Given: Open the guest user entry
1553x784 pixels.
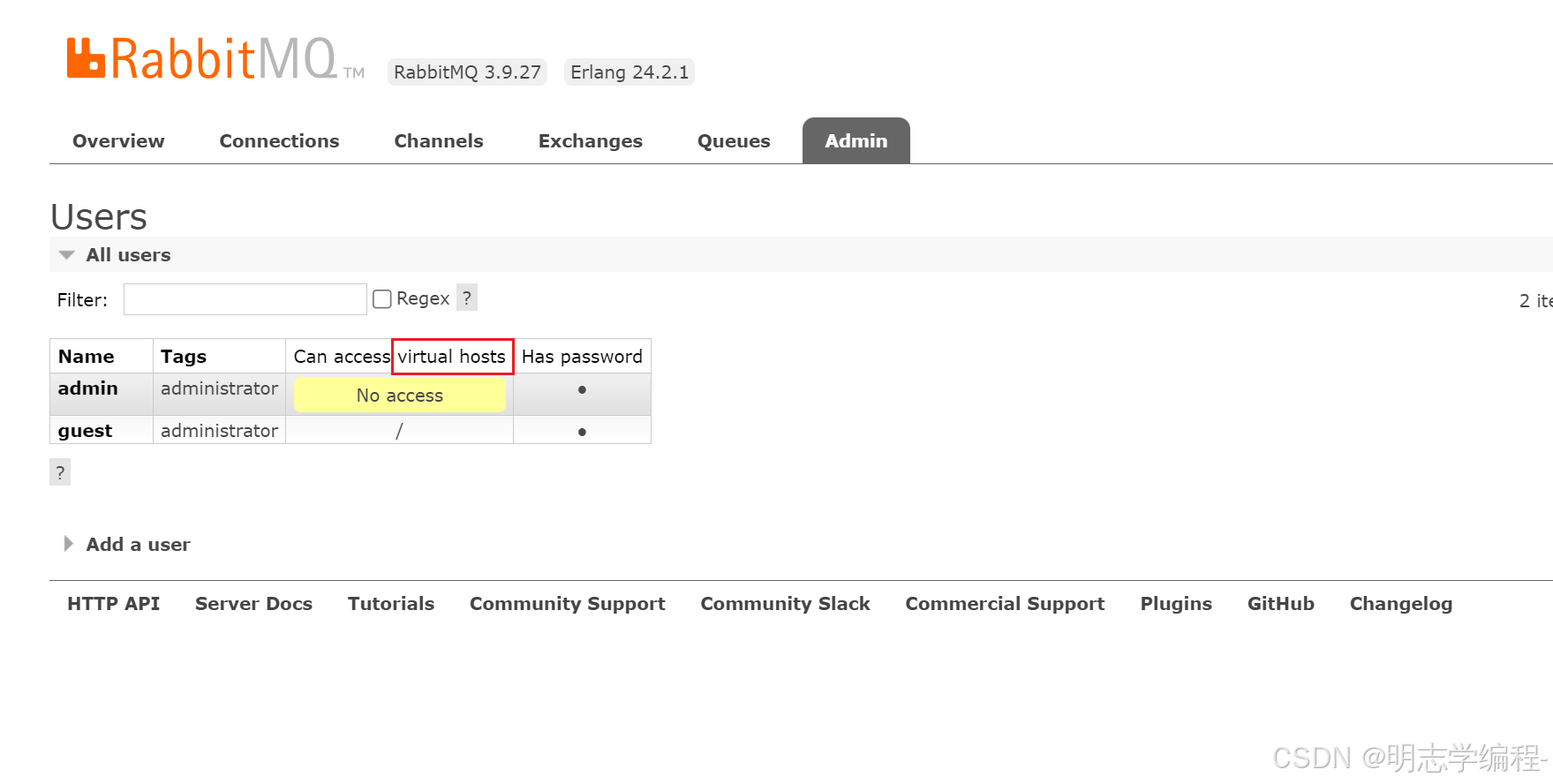Looking at the screenshot, I should [x=85, y=431].
